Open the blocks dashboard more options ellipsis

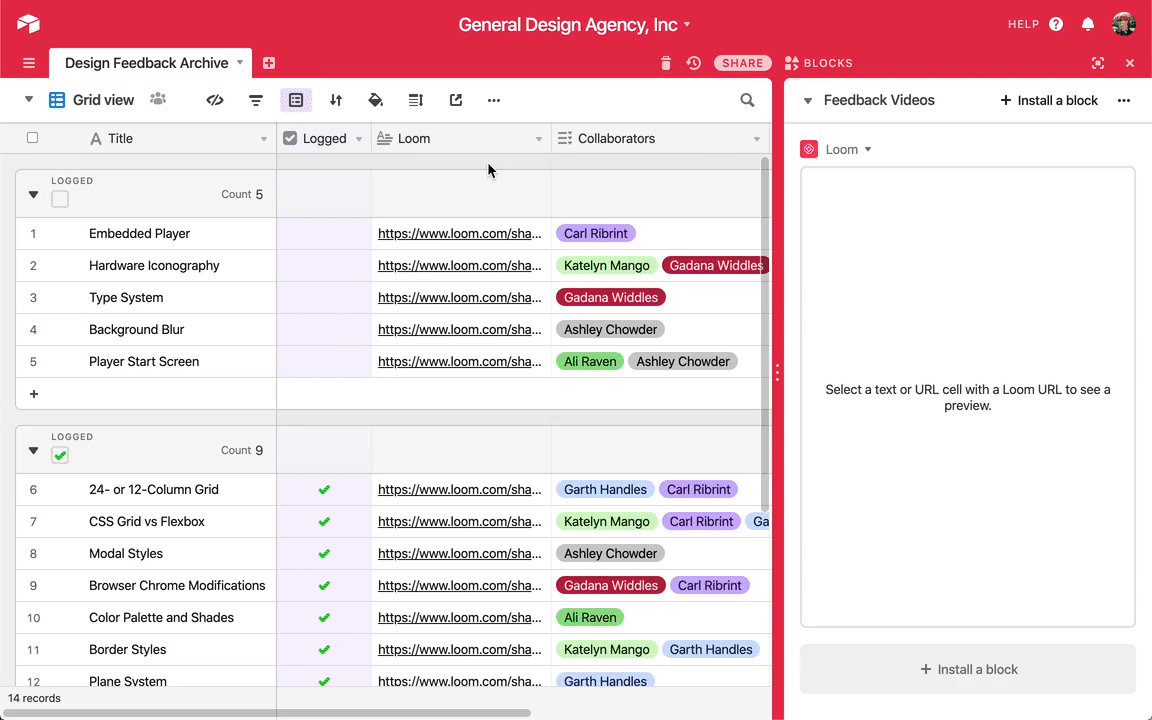(1124, 101)
